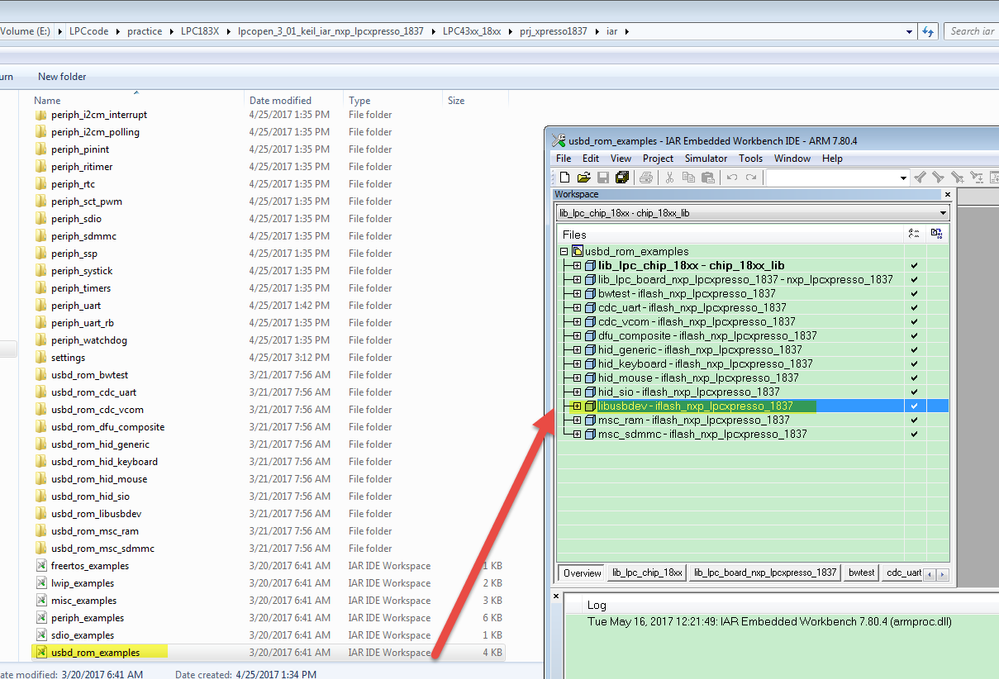Expand the lib_lpc_chip_18xx project node
999x679 pixels.
(x=577, y=265)
